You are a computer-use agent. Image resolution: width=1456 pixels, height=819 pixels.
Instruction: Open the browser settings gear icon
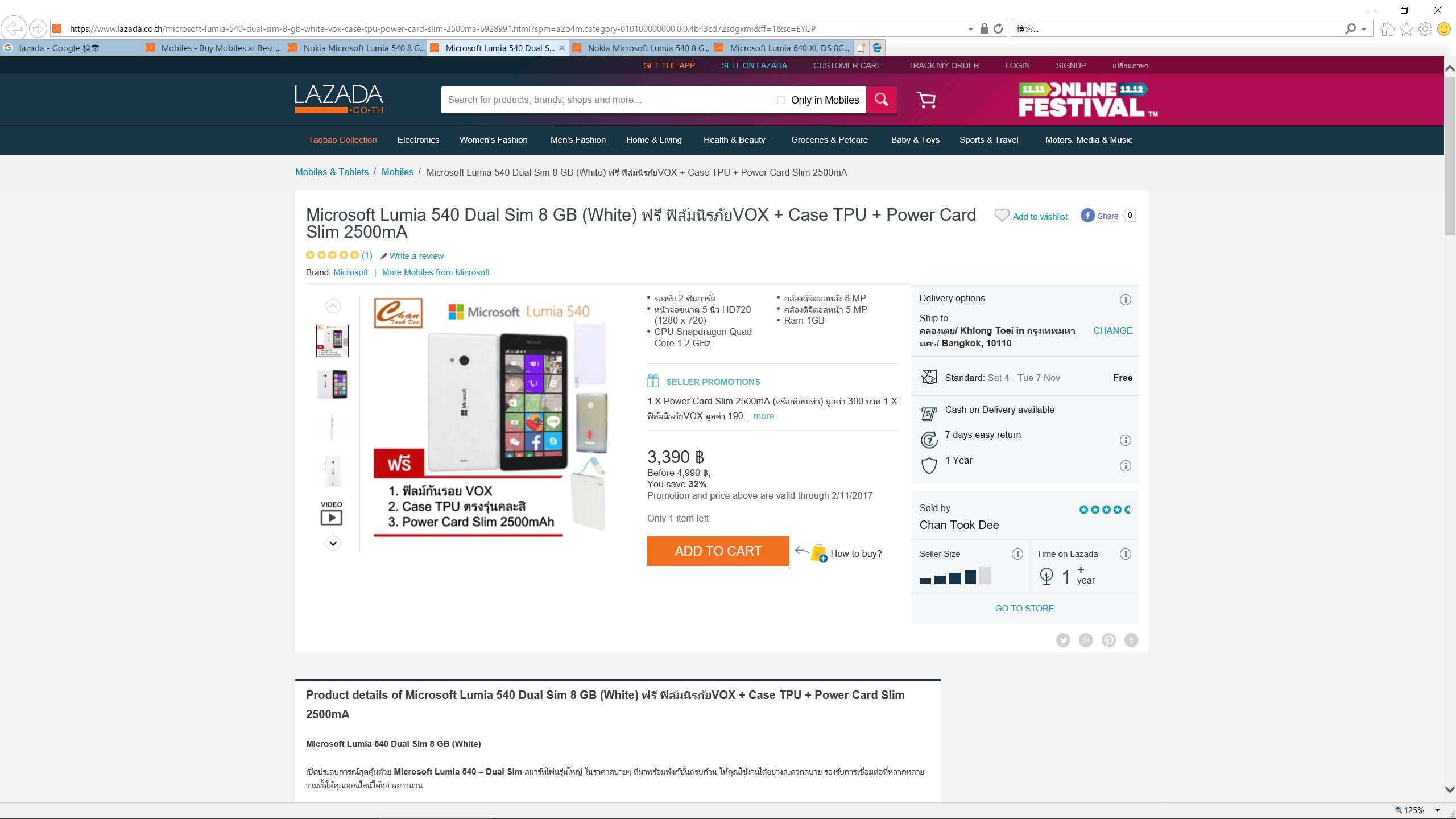coord(1425,28)
